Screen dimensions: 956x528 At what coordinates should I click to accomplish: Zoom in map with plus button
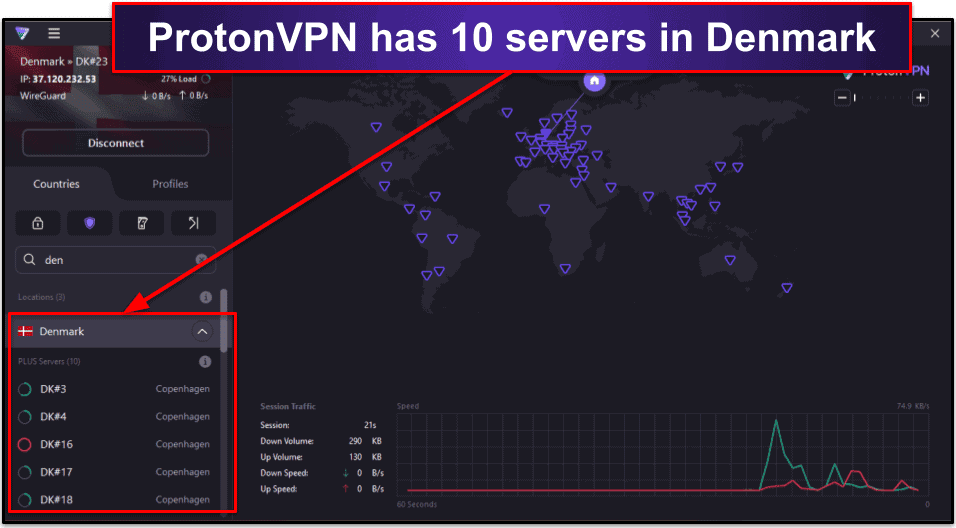pyautogui.click(x=921, y=98)
